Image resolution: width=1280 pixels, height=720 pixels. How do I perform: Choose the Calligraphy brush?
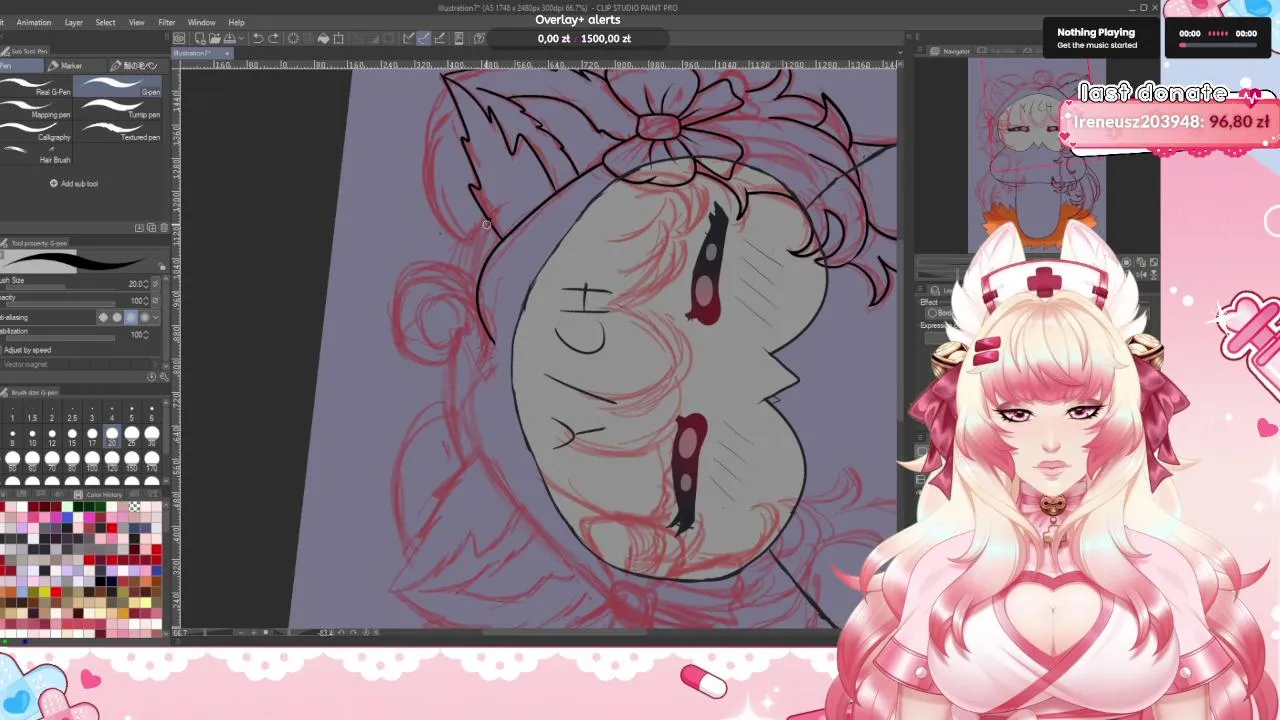pyautogui.click(x=38, y=131)
